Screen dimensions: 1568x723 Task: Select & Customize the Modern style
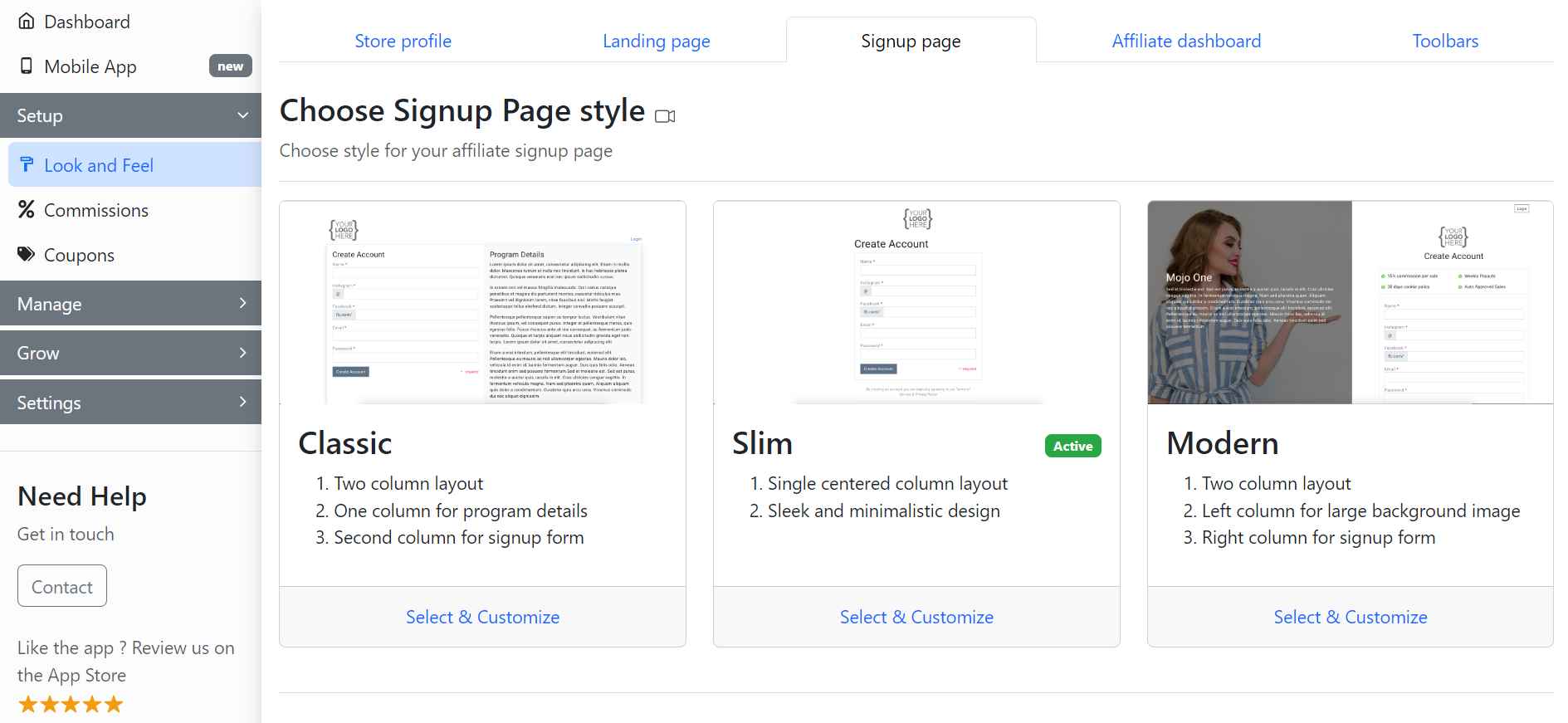coord(1350,617)
